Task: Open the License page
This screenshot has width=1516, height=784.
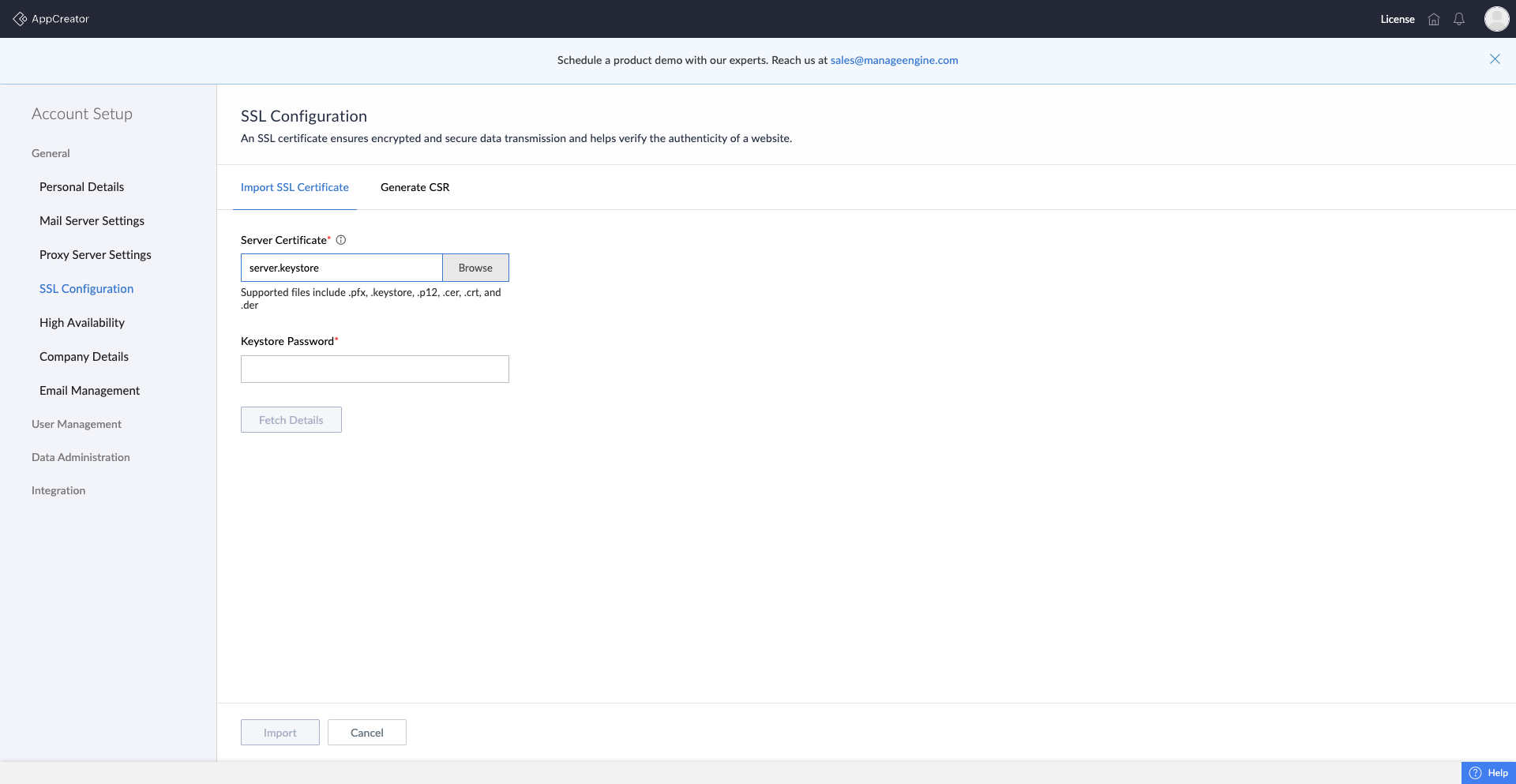Action: pyautogui.click(x=1397, y=19)
